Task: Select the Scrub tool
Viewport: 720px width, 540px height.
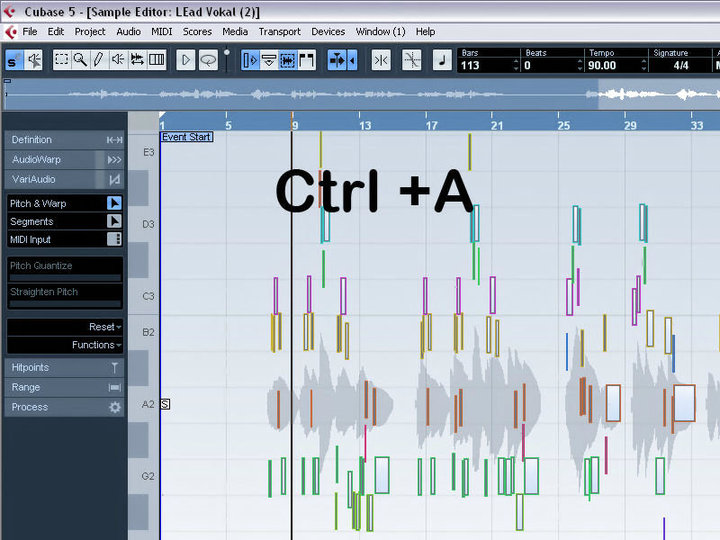Action: point(137,60)
